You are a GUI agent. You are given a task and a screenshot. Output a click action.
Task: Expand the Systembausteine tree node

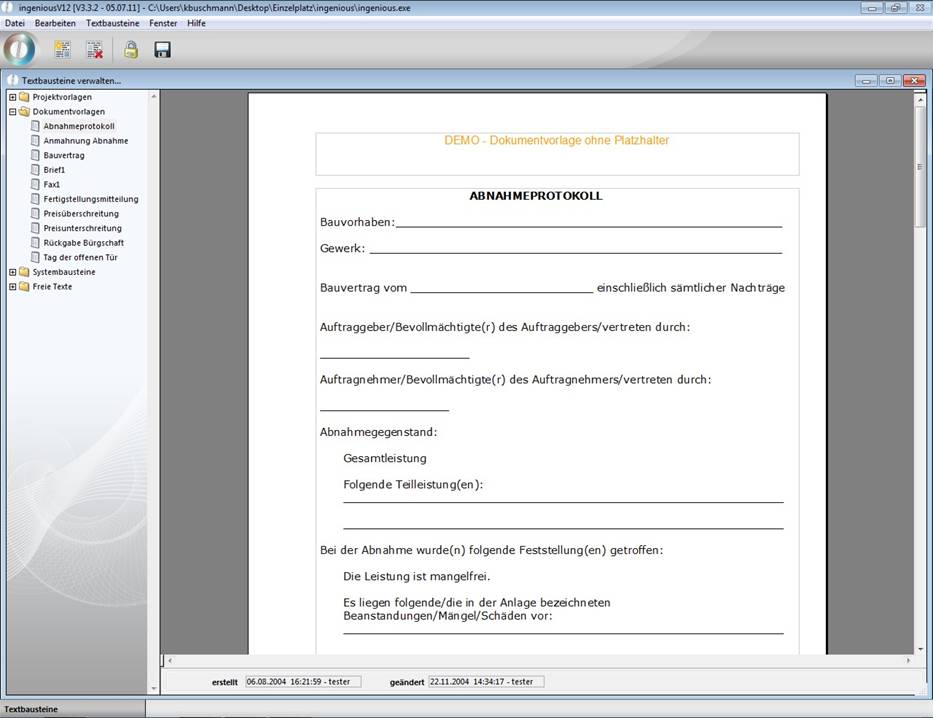click(12, 272)
